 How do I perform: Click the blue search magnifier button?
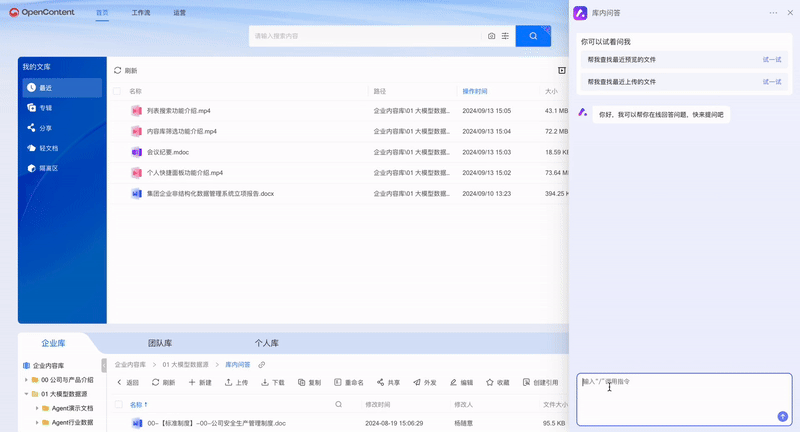click(x=533, y=36)
